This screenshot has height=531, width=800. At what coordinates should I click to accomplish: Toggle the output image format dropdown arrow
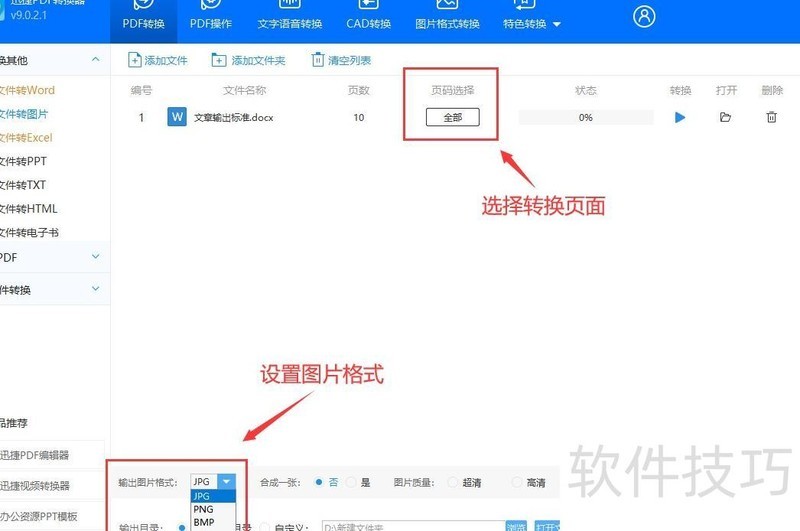pyautogui.click(x=227, y=482)
